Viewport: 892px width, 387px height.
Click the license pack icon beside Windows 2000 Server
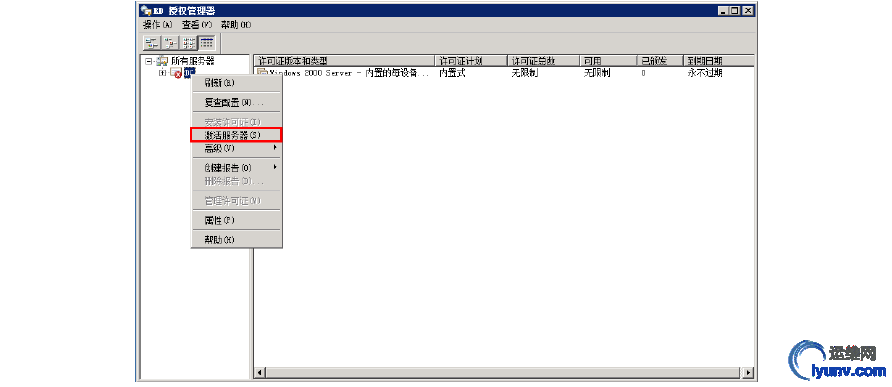pyautogui.click(x=262, y=73)
